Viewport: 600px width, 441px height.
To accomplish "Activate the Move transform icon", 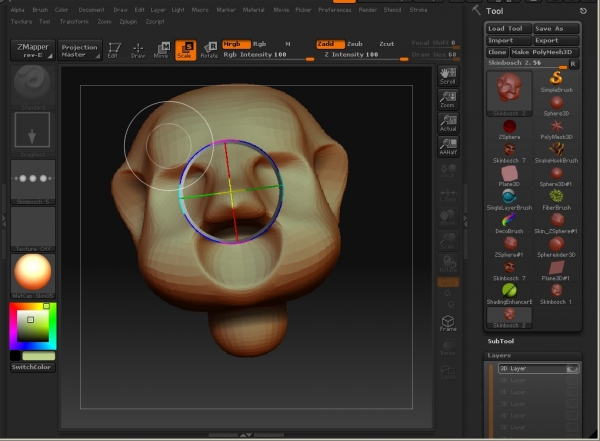I will (161, 50).
